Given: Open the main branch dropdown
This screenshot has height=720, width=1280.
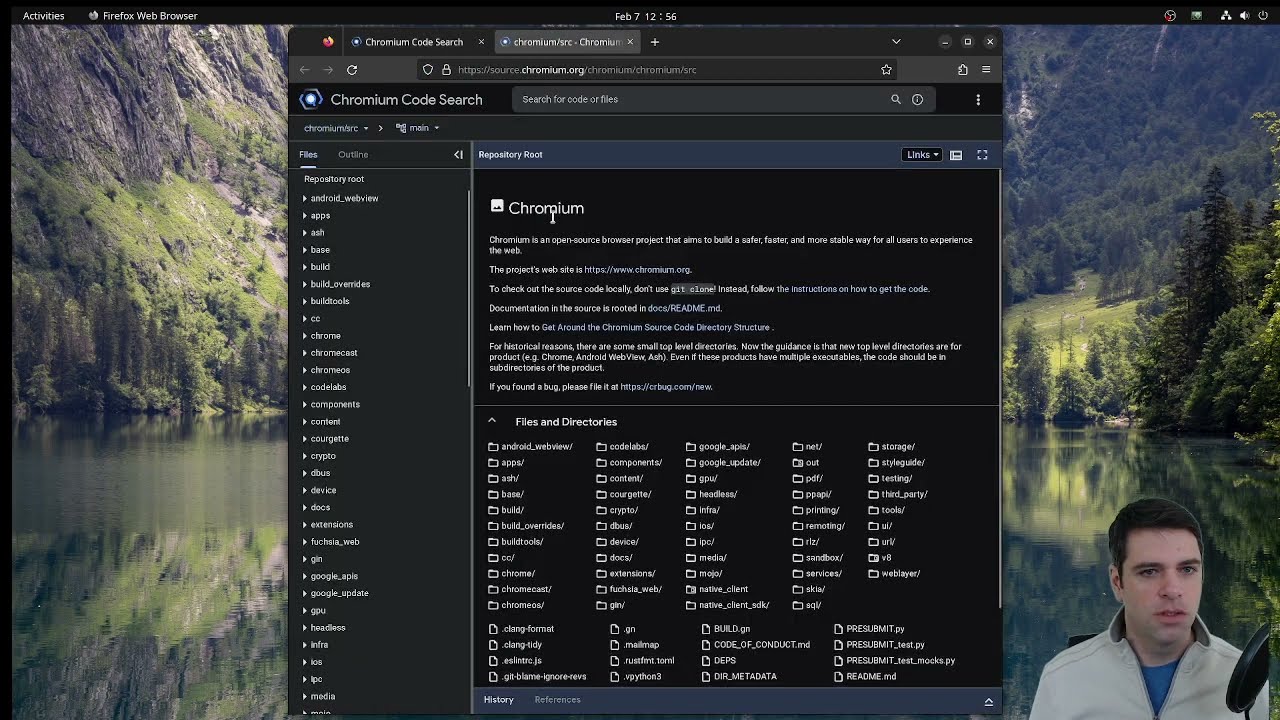Looking at the screenshot, I should [417, 128].
